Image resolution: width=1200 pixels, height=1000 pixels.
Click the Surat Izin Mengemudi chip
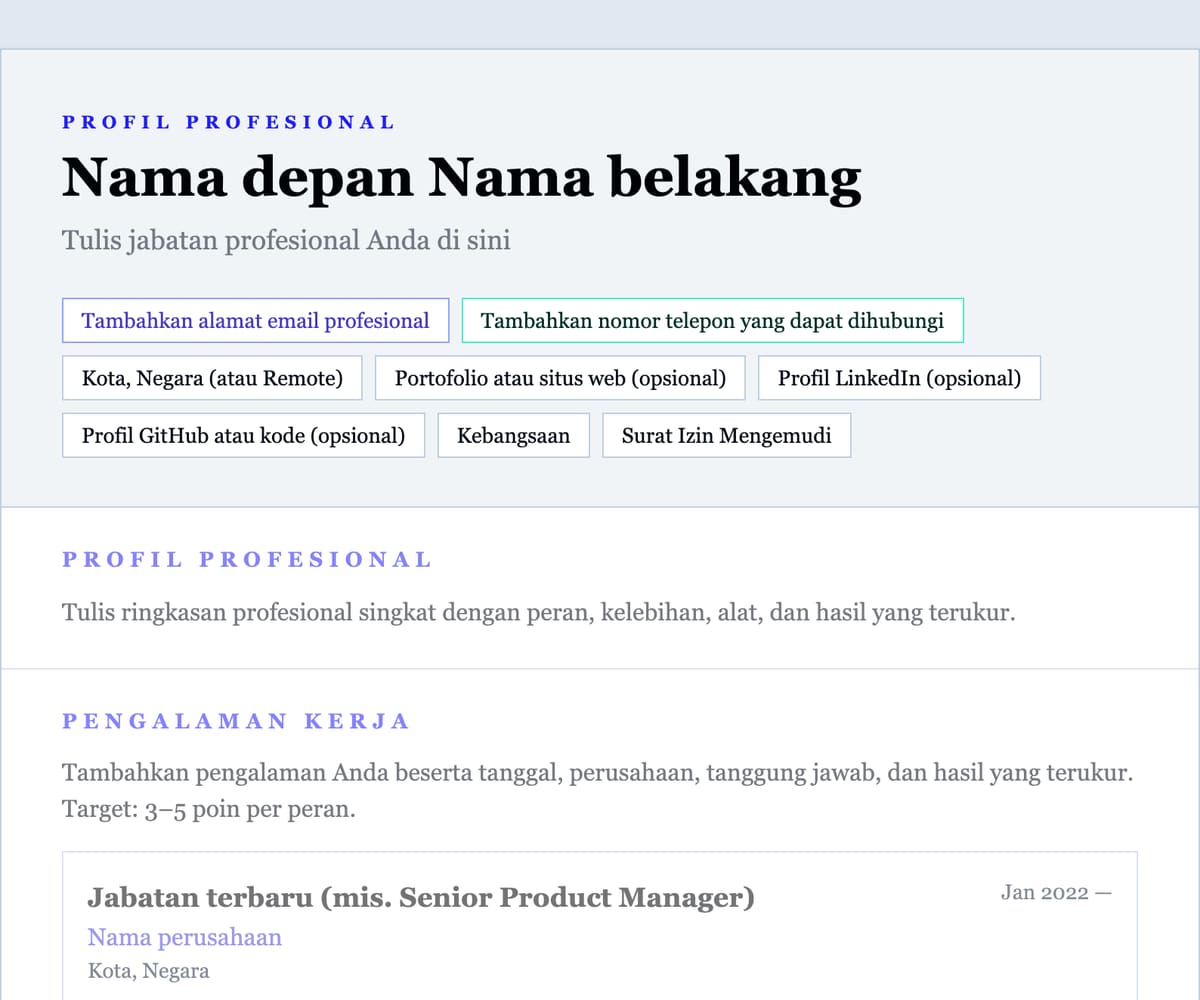click(x=727, y=435)
